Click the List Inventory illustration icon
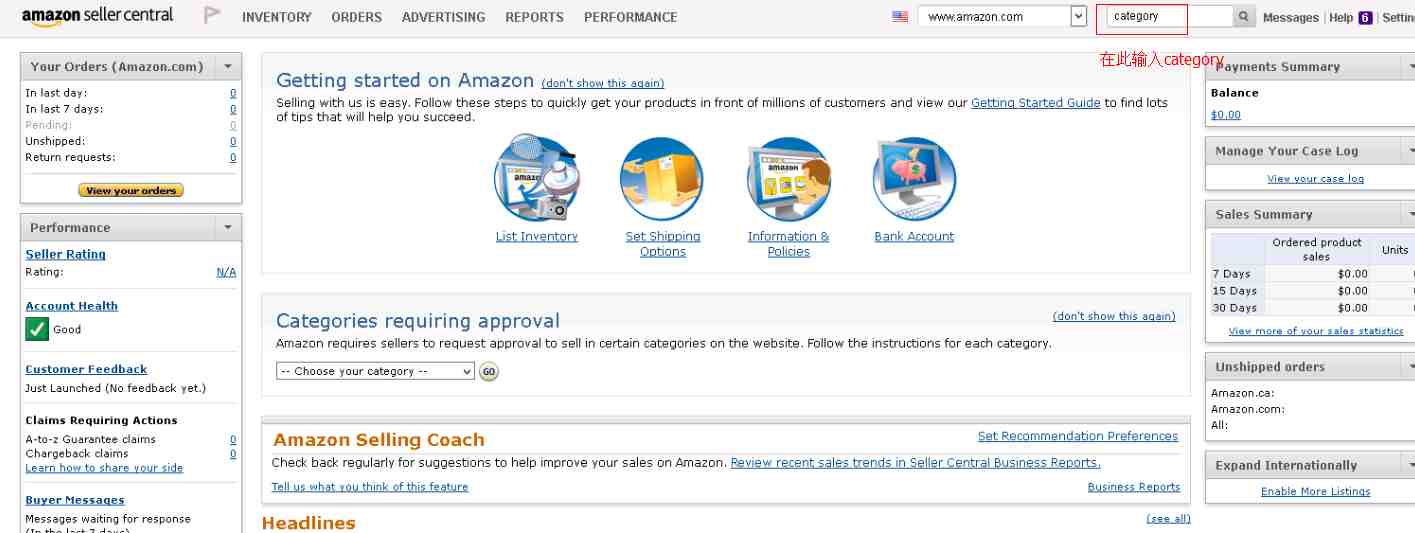This screenshot has width=1415, height=533. pos(537,179)
